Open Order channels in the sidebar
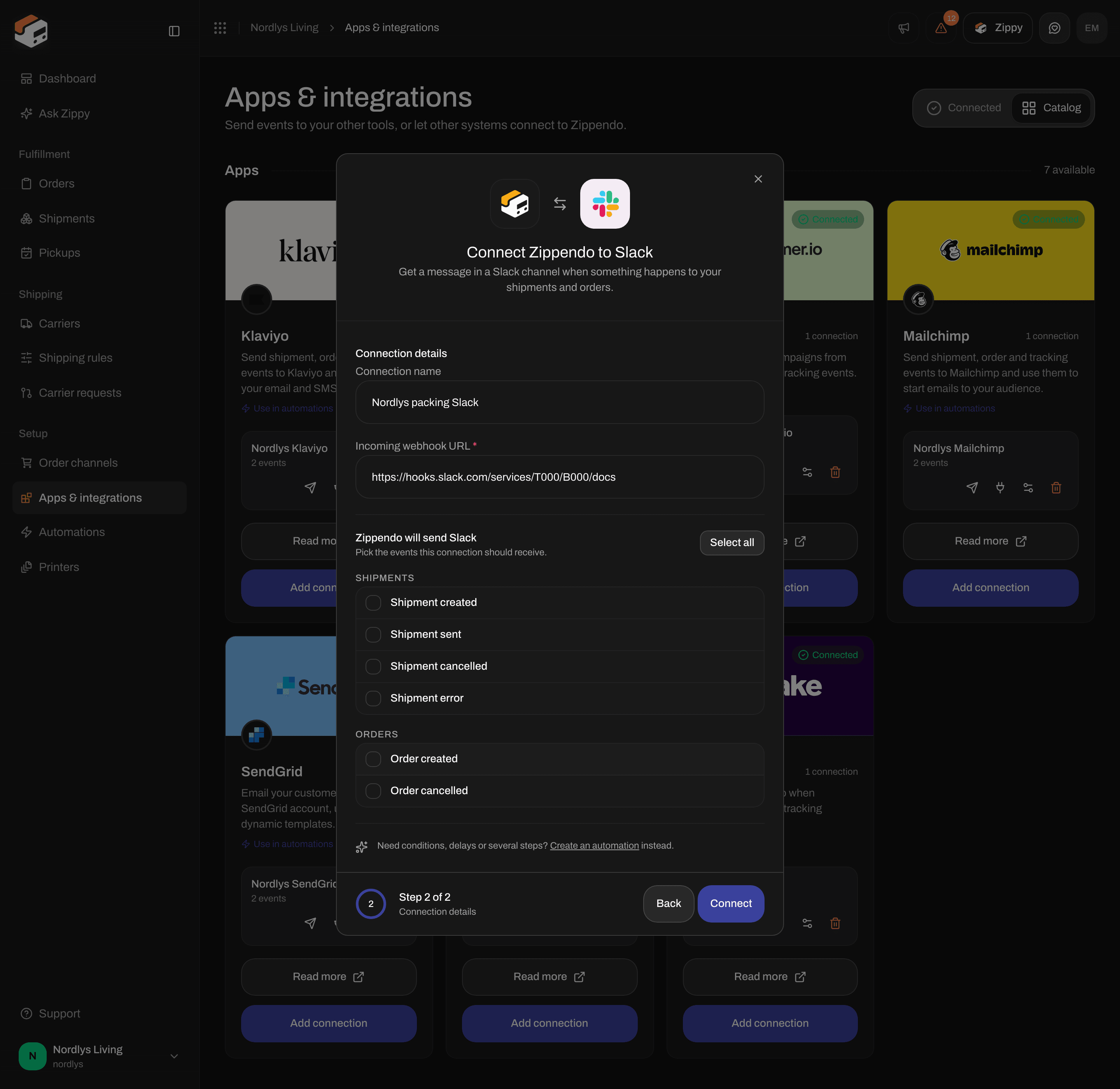1120x1089 pixels. 99,463
